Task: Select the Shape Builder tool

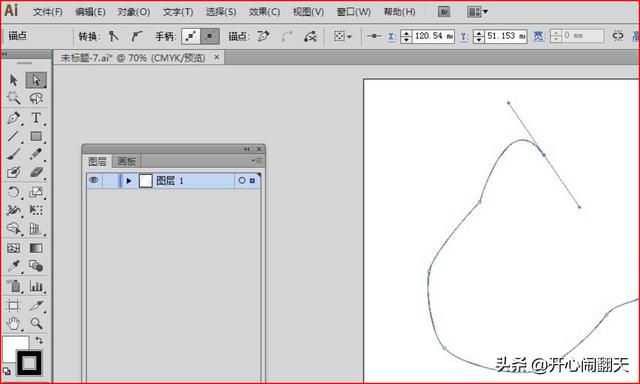Action: [x=13, y=229]
